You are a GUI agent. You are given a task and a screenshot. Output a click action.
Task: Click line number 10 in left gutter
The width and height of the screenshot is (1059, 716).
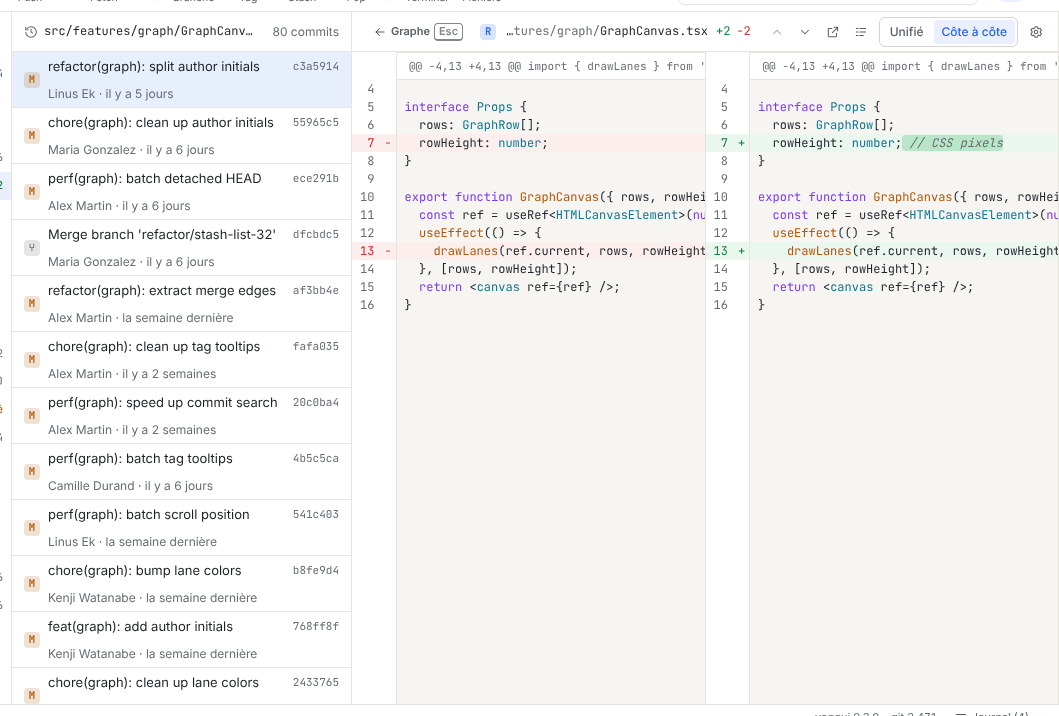pyautogui.click(x=367, y=197)
